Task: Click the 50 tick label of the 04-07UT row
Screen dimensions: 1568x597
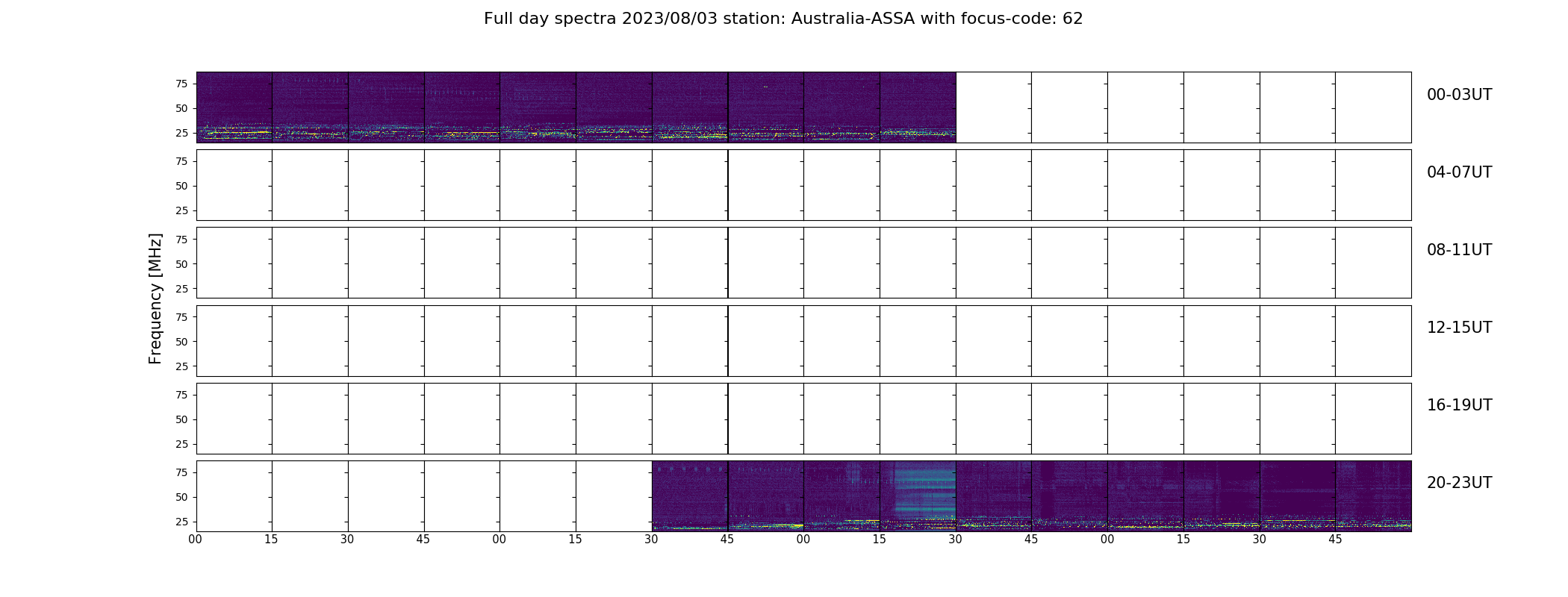Action: click(x=181, y=186)
